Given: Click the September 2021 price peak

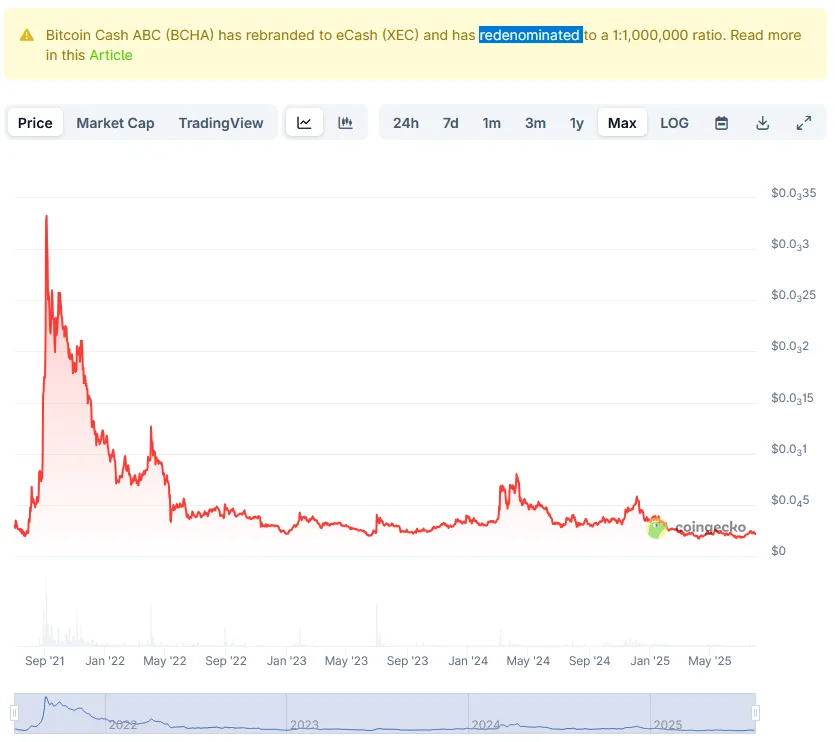Looking at the screenshot, I should point(46,216).
